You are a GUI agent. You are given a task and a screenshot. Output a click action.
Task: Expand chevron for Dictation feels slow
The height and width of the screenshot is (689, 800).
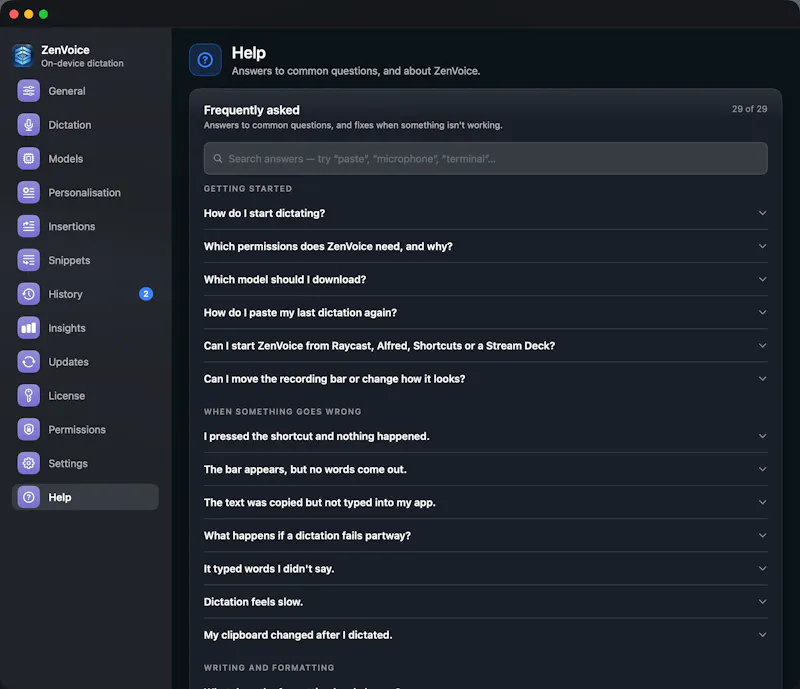tap(762, 602)
